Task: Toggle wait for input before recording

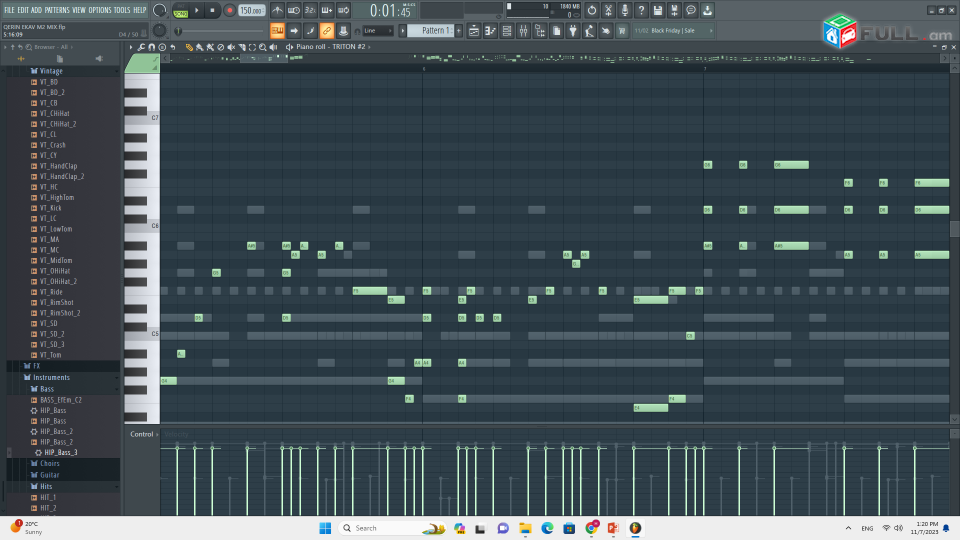Action: [x=294, y=10]
